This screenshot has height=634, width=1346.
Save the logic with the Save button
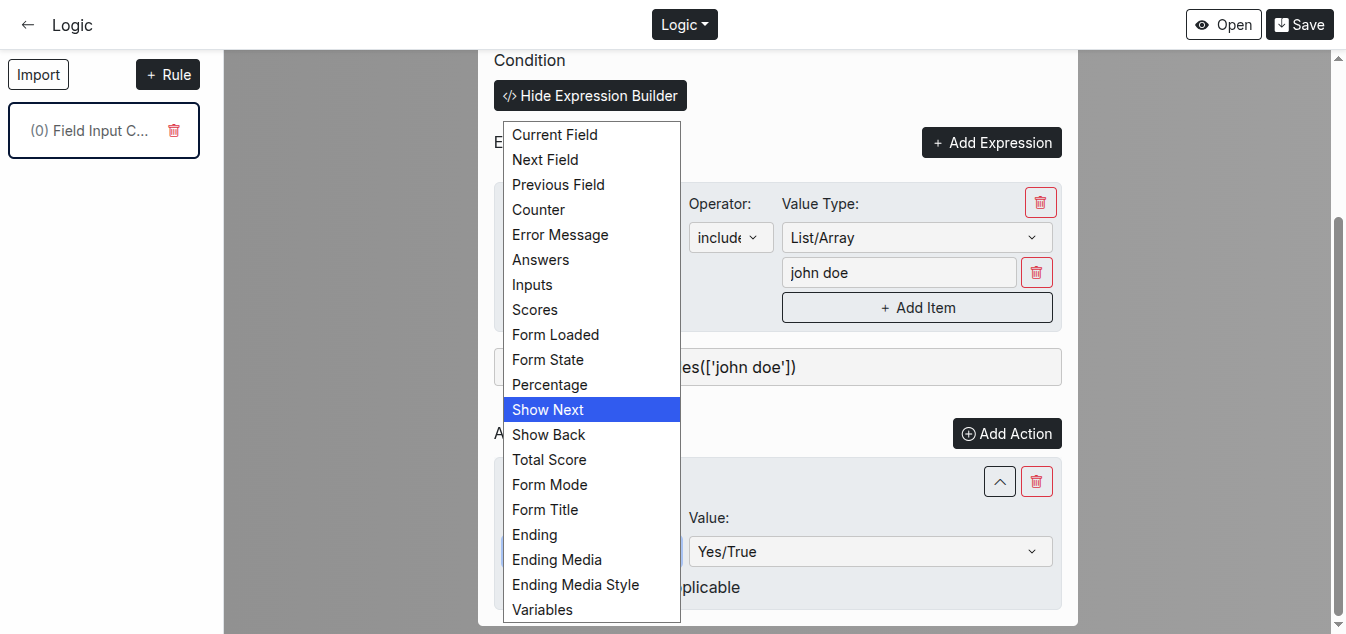point(1299,25)
